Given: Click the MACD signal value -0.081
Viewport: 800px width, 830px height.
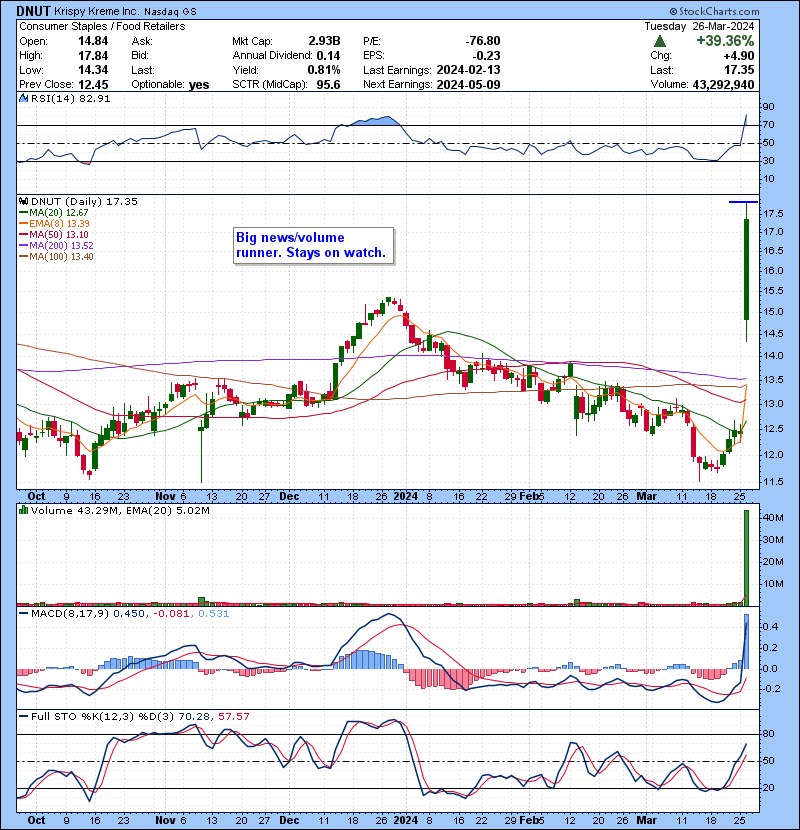Looking at the screenshot, I should coord(171,614).
